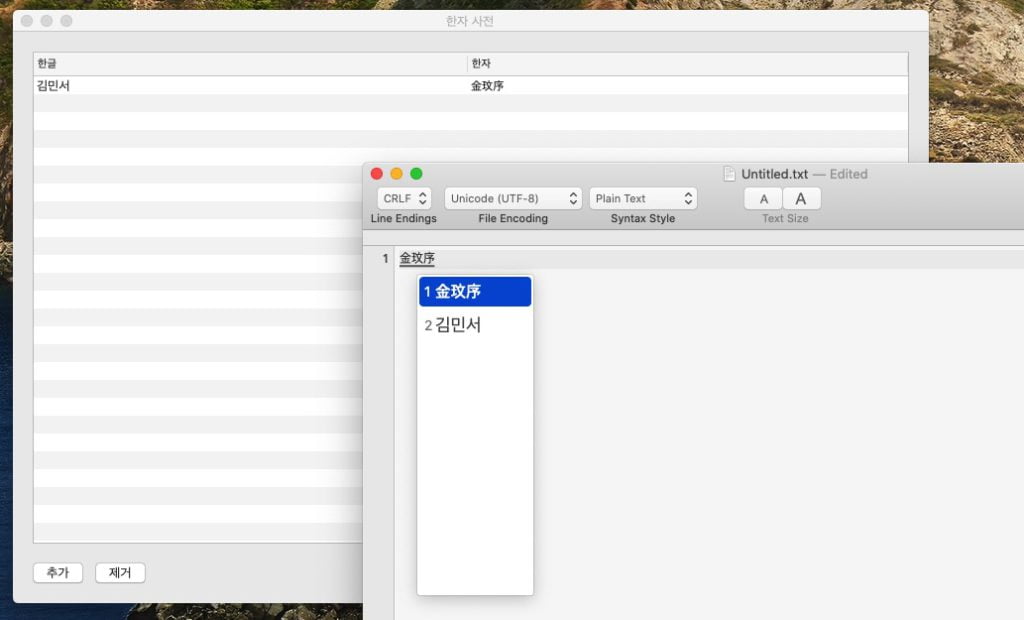Maximize the Untitled.txt editor window

(416, 174)
